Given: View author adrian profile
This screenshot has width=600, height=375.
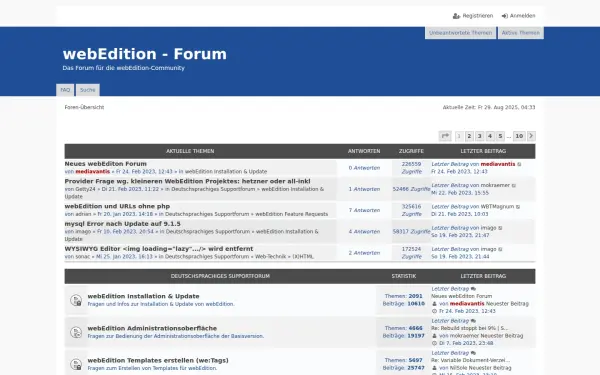Looking at the screenshot, I should coord(83,214).
